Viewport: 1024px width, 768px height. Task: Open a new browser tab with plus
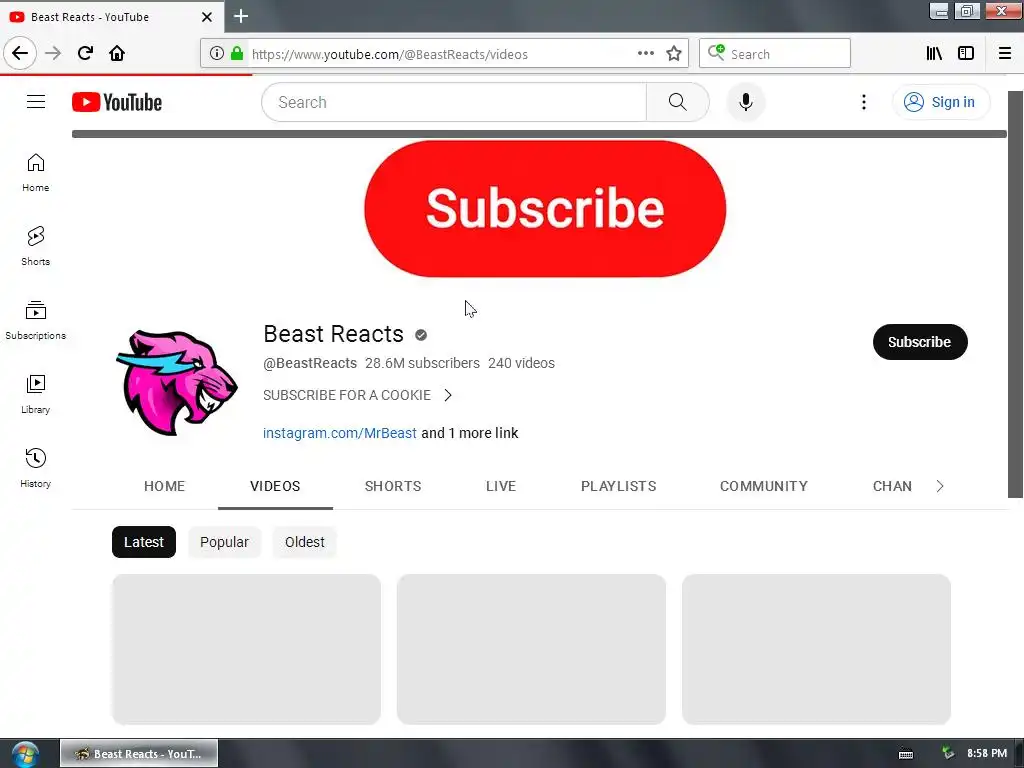241,16
